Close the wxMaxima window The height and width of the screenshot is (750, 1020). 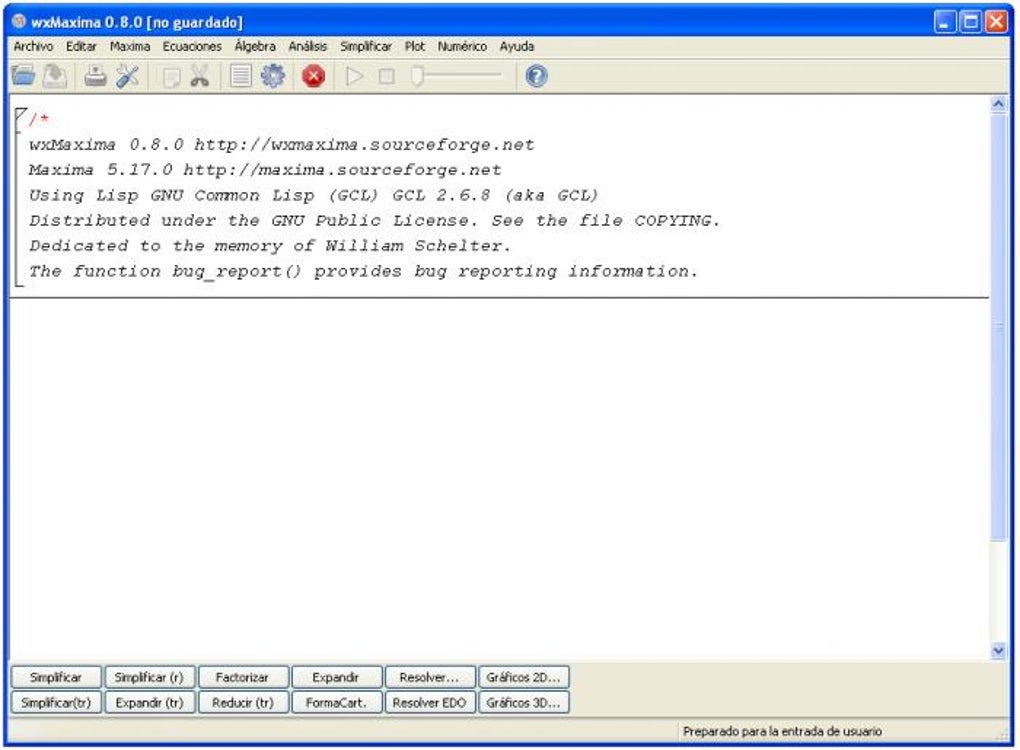point(996,22)
